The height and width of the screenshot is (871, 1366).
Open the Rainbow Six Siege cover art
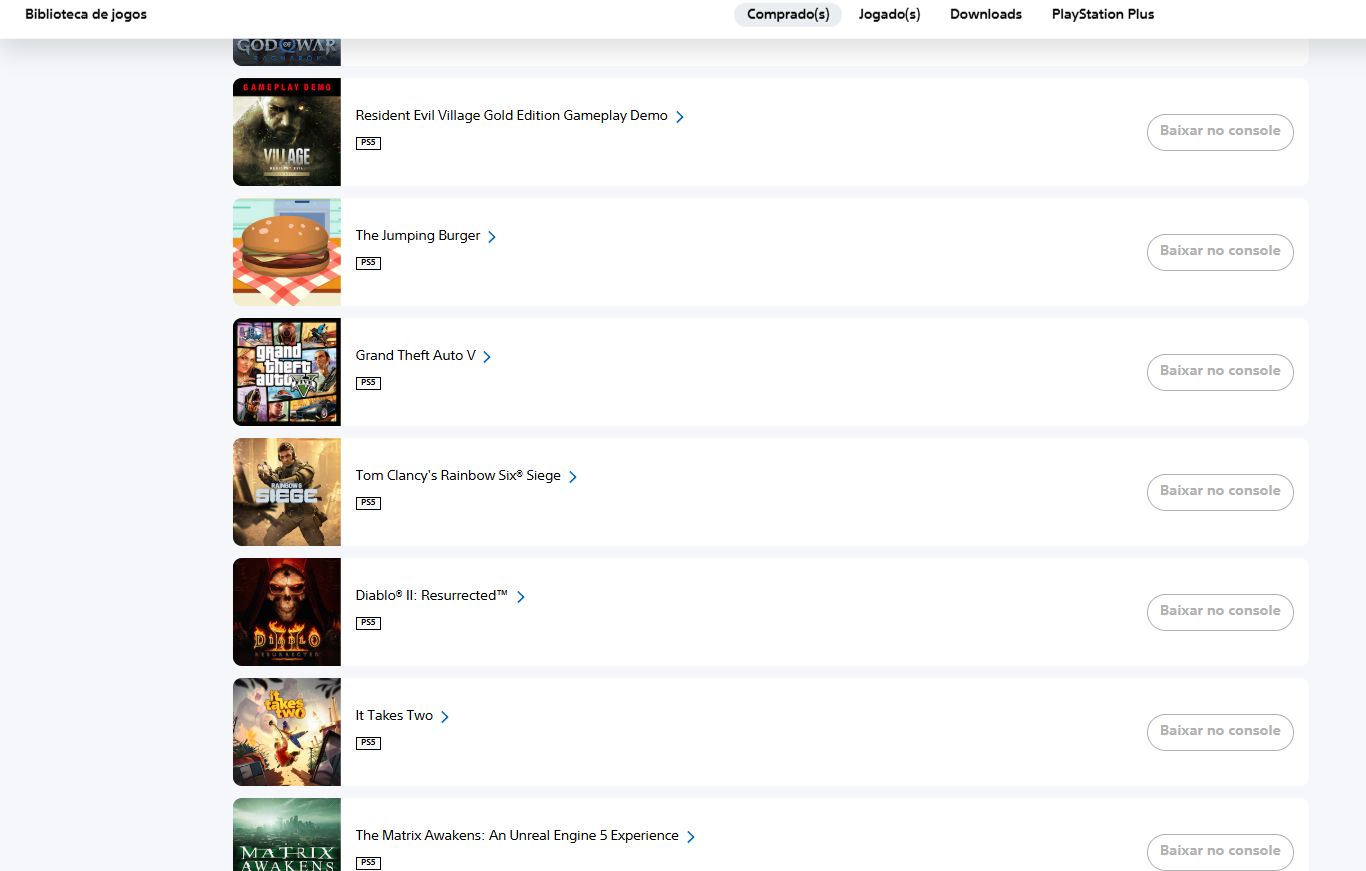(x=287, y=492)
